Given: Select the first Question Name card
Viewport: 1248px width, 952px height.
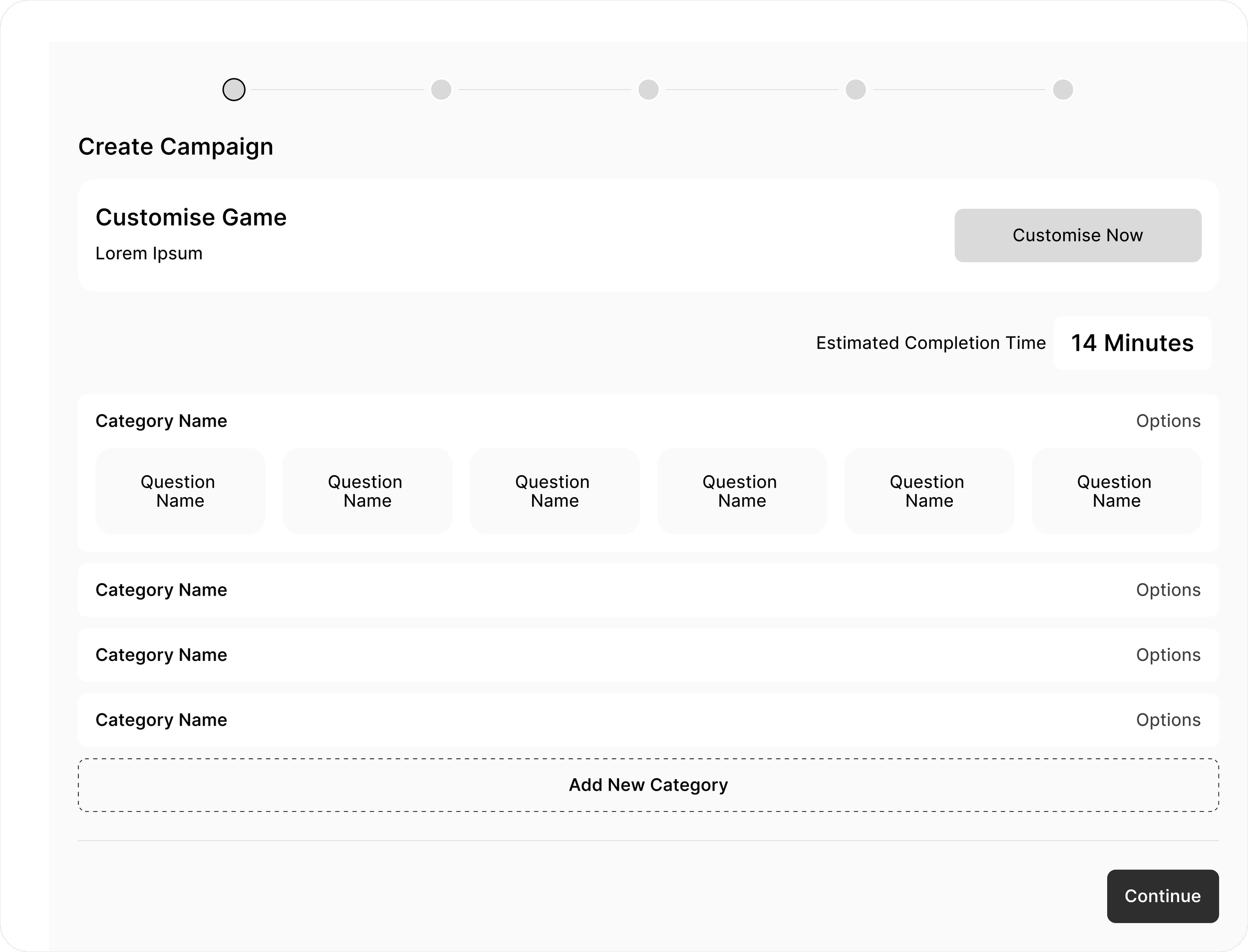Looking at the screenshot, I should click(x=180, y=491).
